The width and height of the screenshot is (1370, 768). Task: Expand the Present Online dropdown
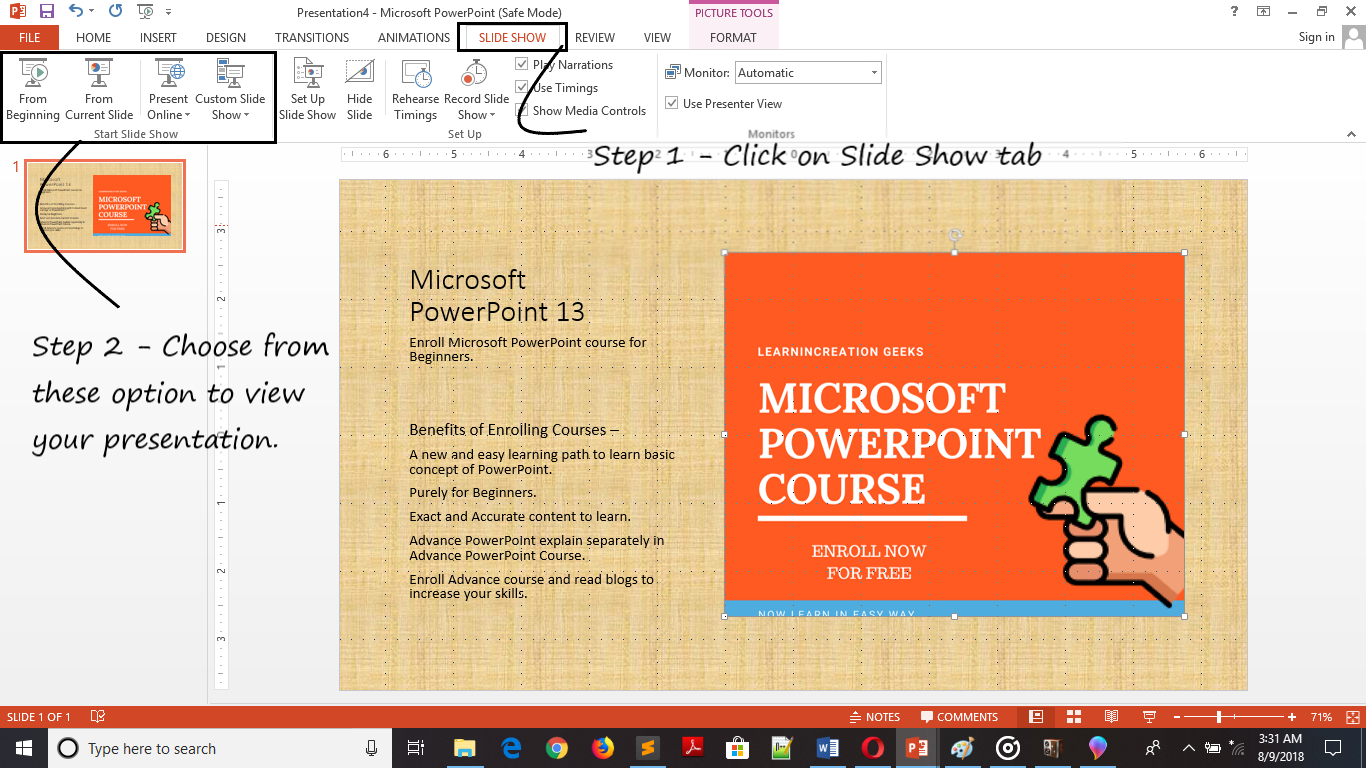(168, 115)
